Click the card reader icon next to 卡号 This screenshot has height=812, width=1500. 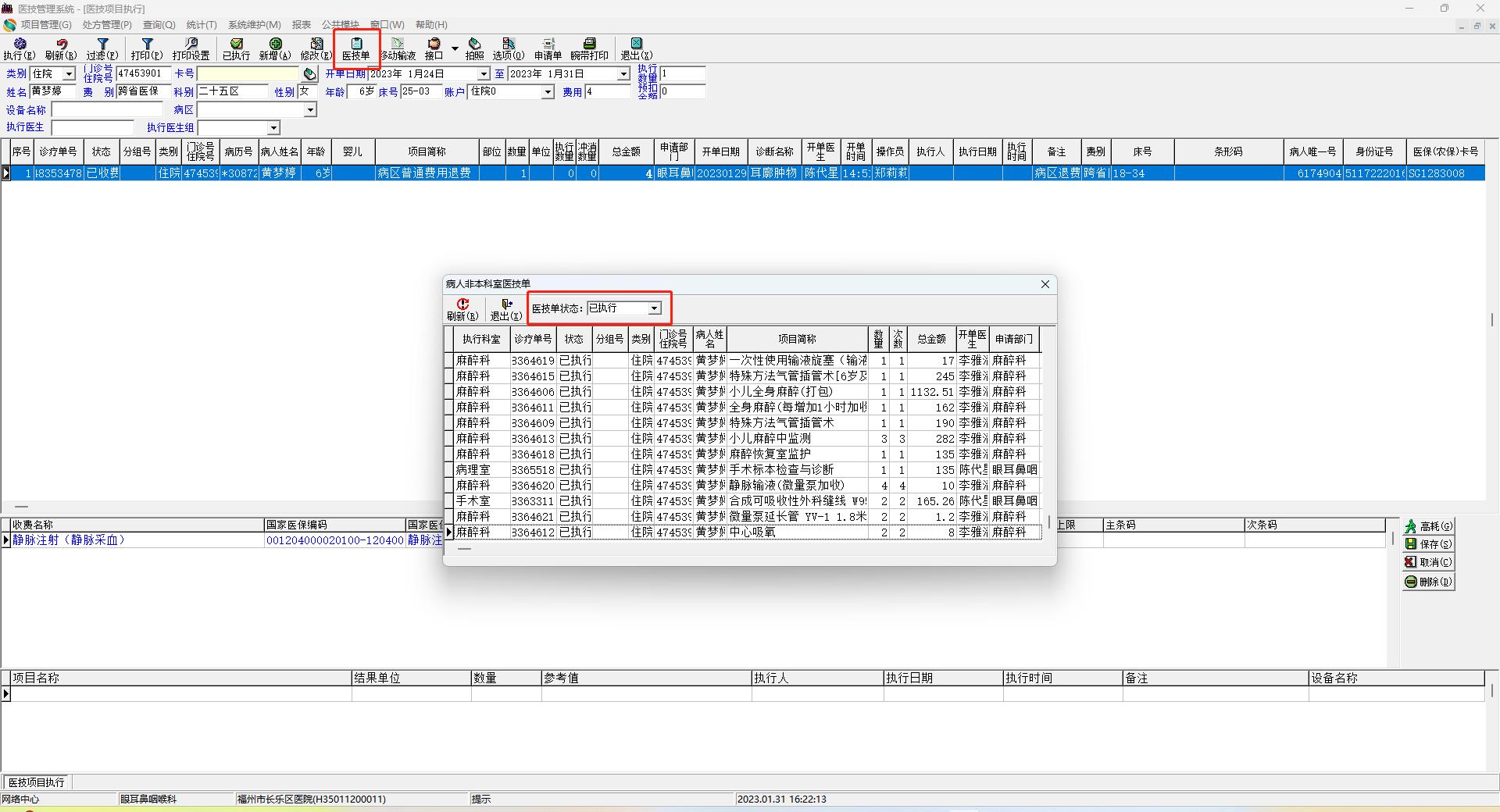pyautogui.click(x=310, y=74)
